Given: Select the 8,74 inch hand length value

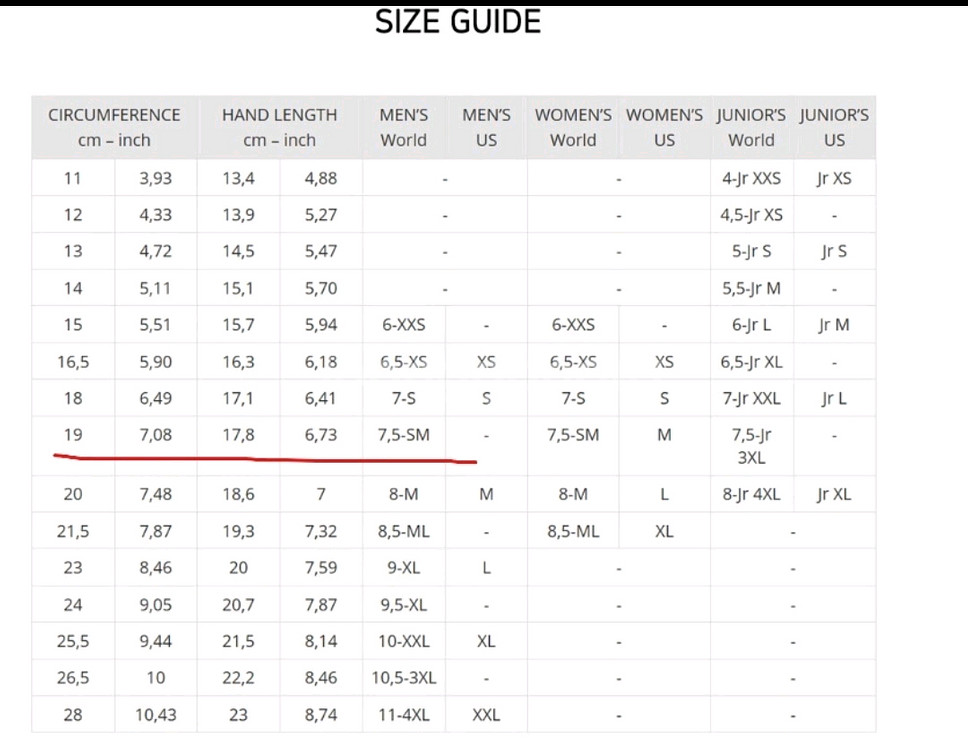Looking at the screenshot, I should [x=321, y=715].
